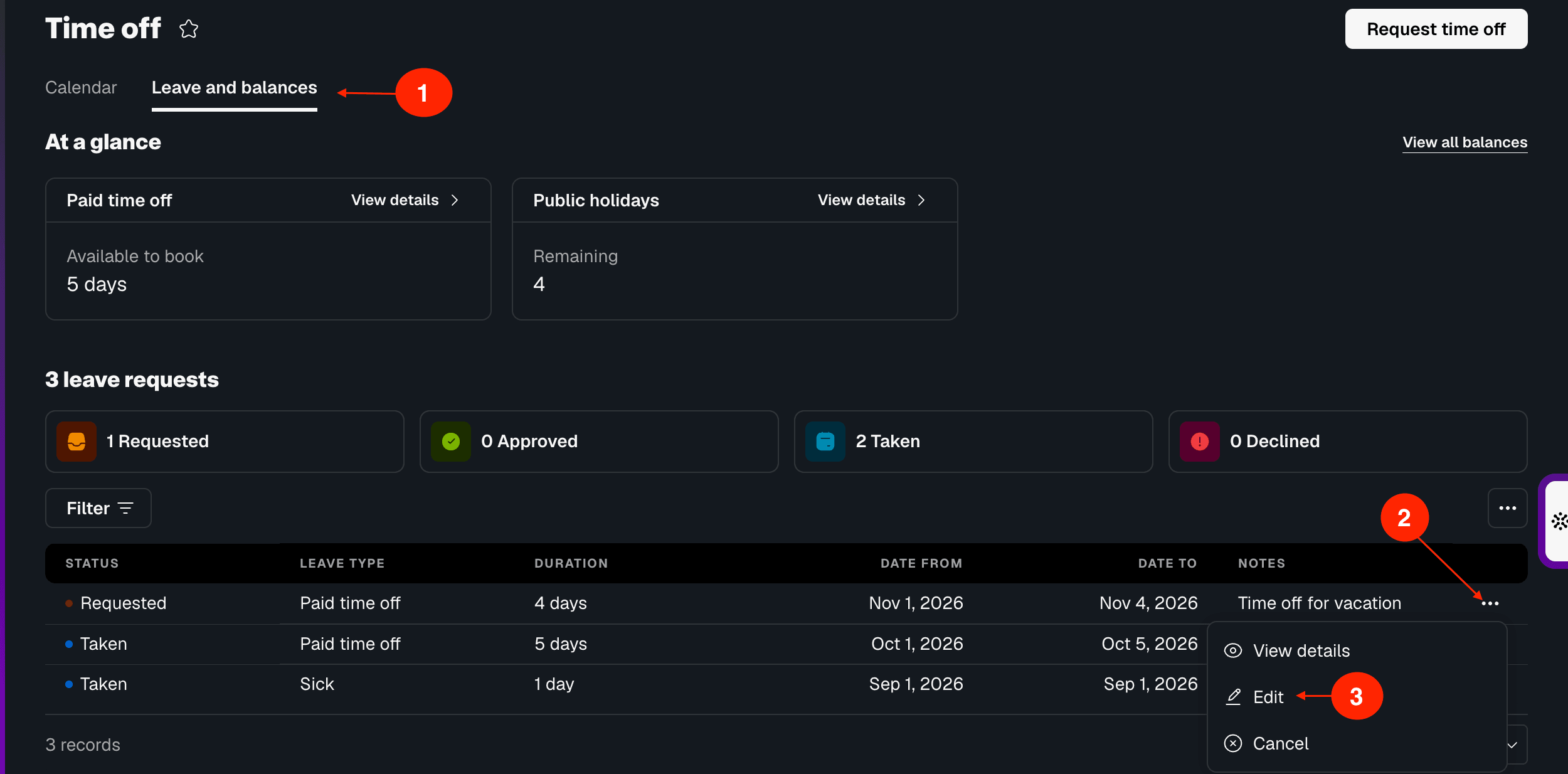This screenshot has height=774, width=1568.
Task: Filter by the 0 Declined card
Action: [x=1348, y=442]
